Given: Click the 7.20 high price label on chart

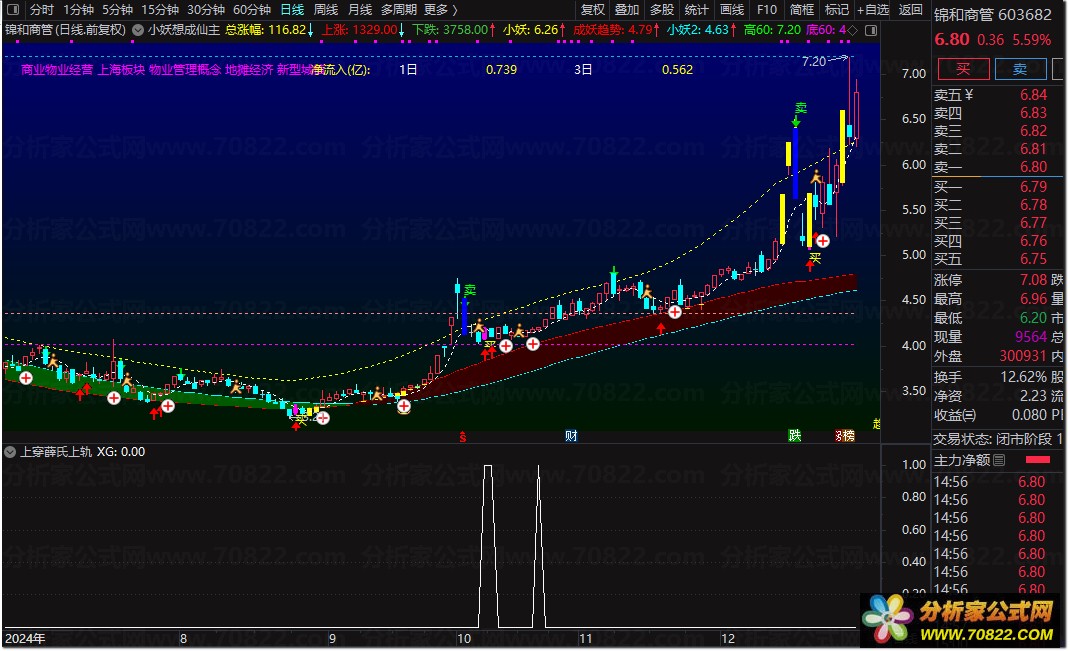Looking at the screenshot, I should [x=814, y=61].
